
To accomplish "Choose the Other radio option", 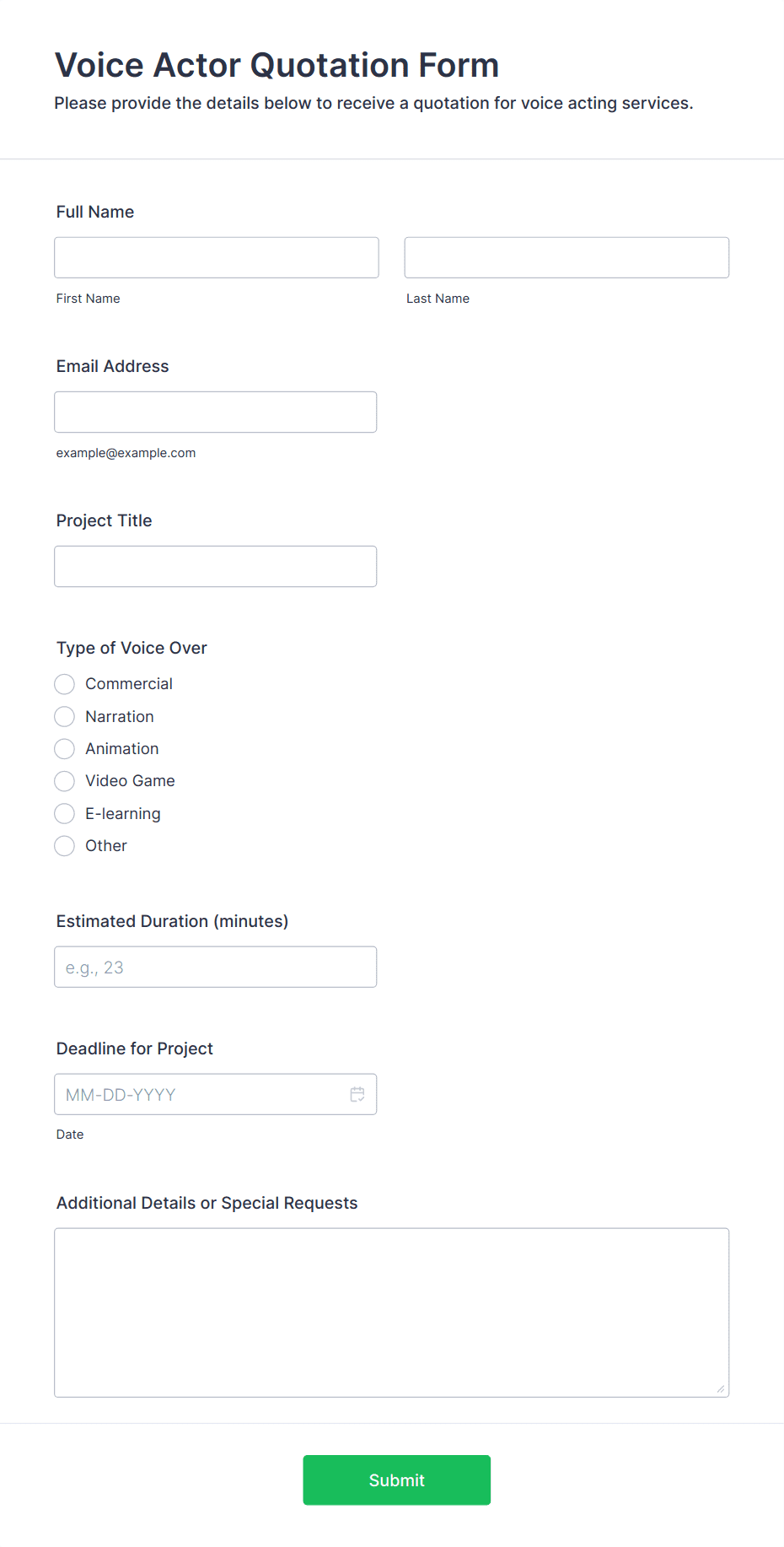I will 65,846.
